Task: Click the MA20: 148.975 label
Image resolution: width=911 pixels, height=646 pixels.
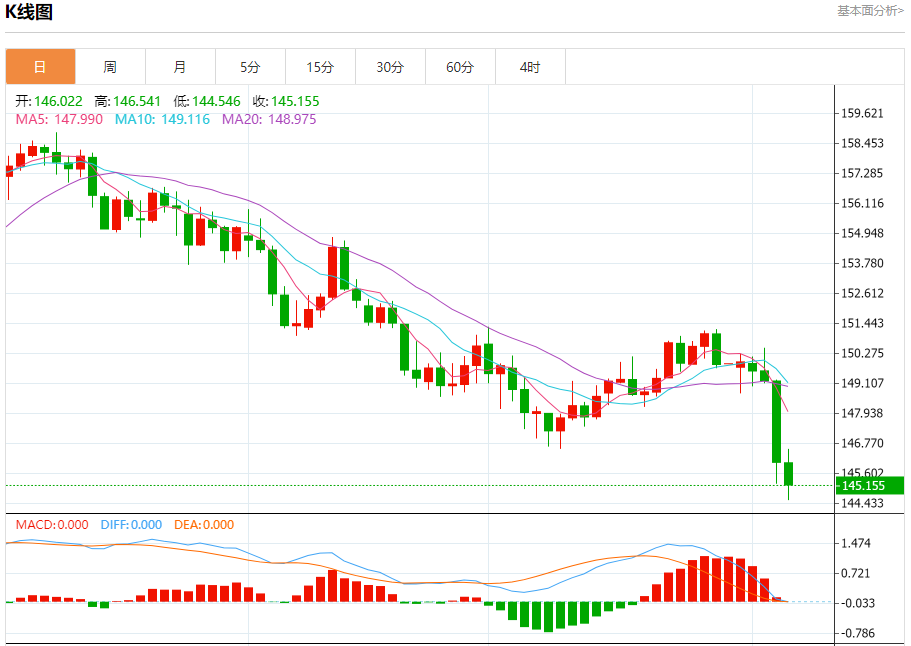Action: coord(269,119)
